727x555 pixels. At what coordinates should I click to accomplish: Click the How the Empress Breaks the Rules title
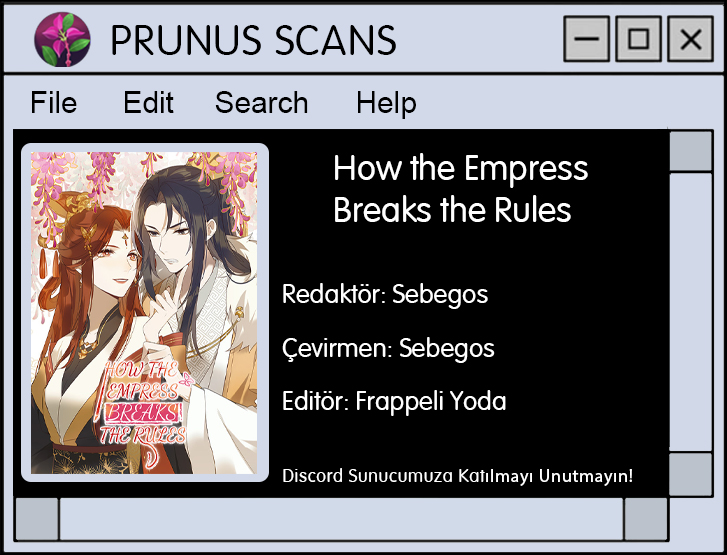460,189
